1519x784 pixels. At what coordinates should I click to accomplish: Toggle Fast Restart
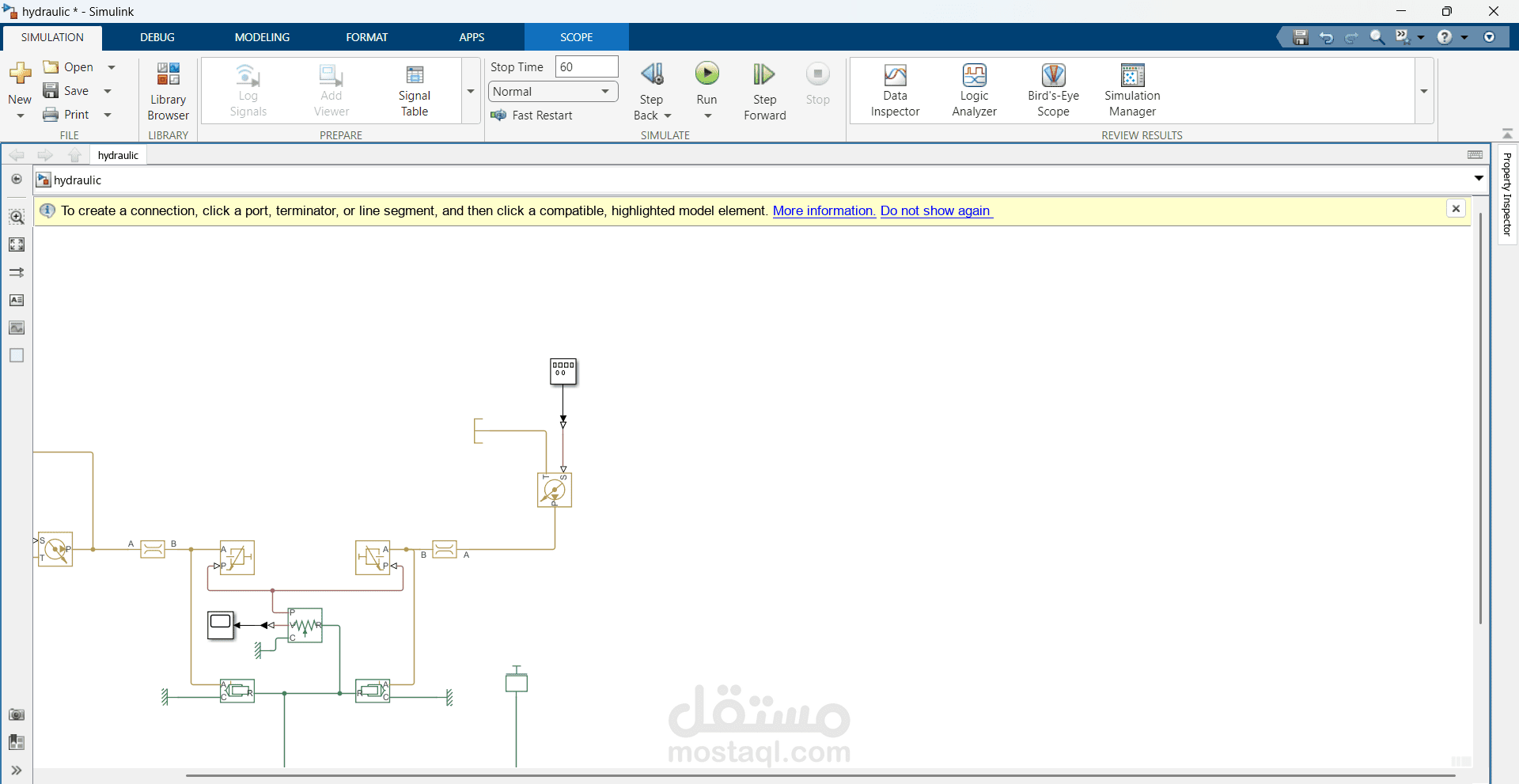coord(532,116)
